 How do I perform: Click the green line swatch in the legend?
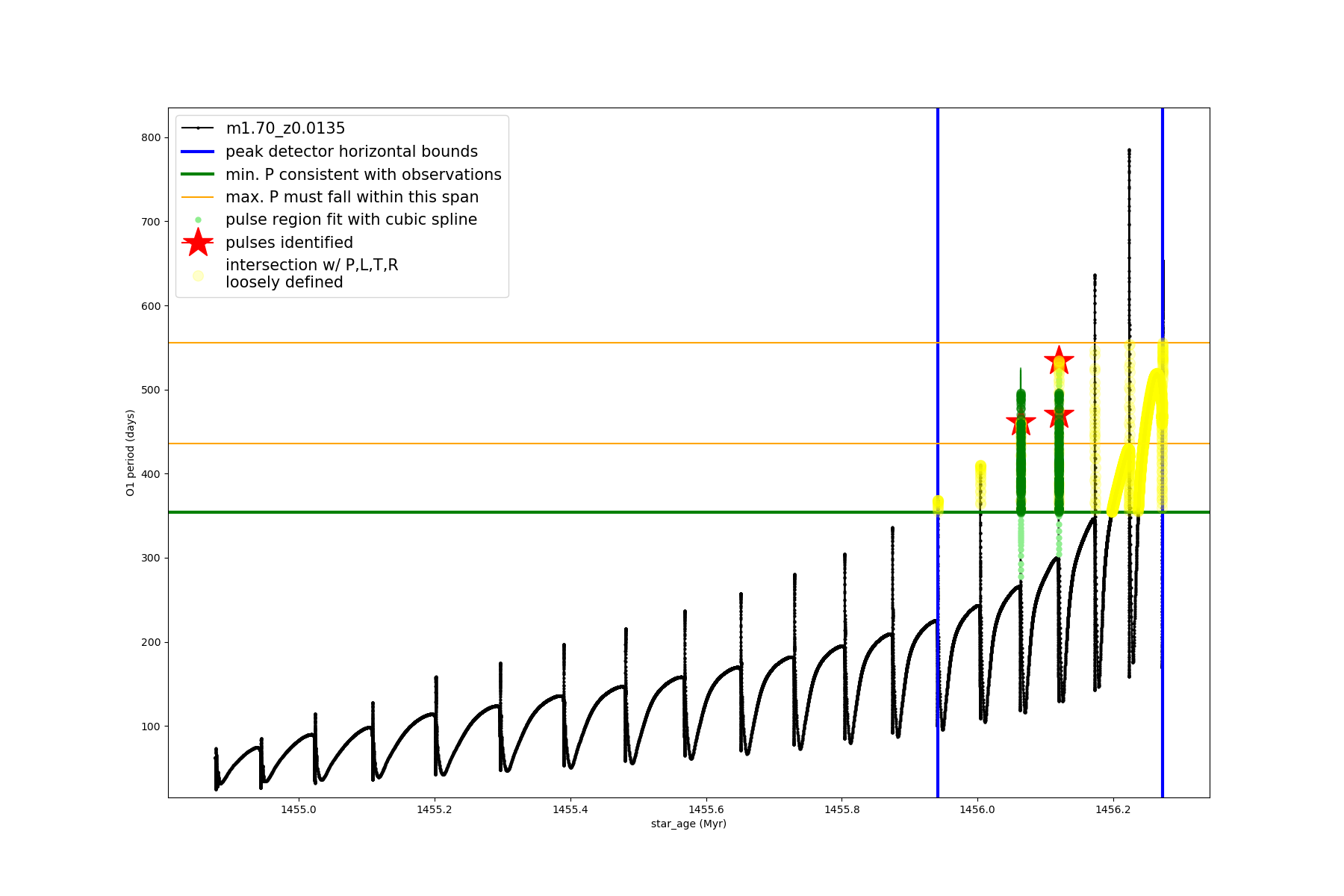click(198, 174)
